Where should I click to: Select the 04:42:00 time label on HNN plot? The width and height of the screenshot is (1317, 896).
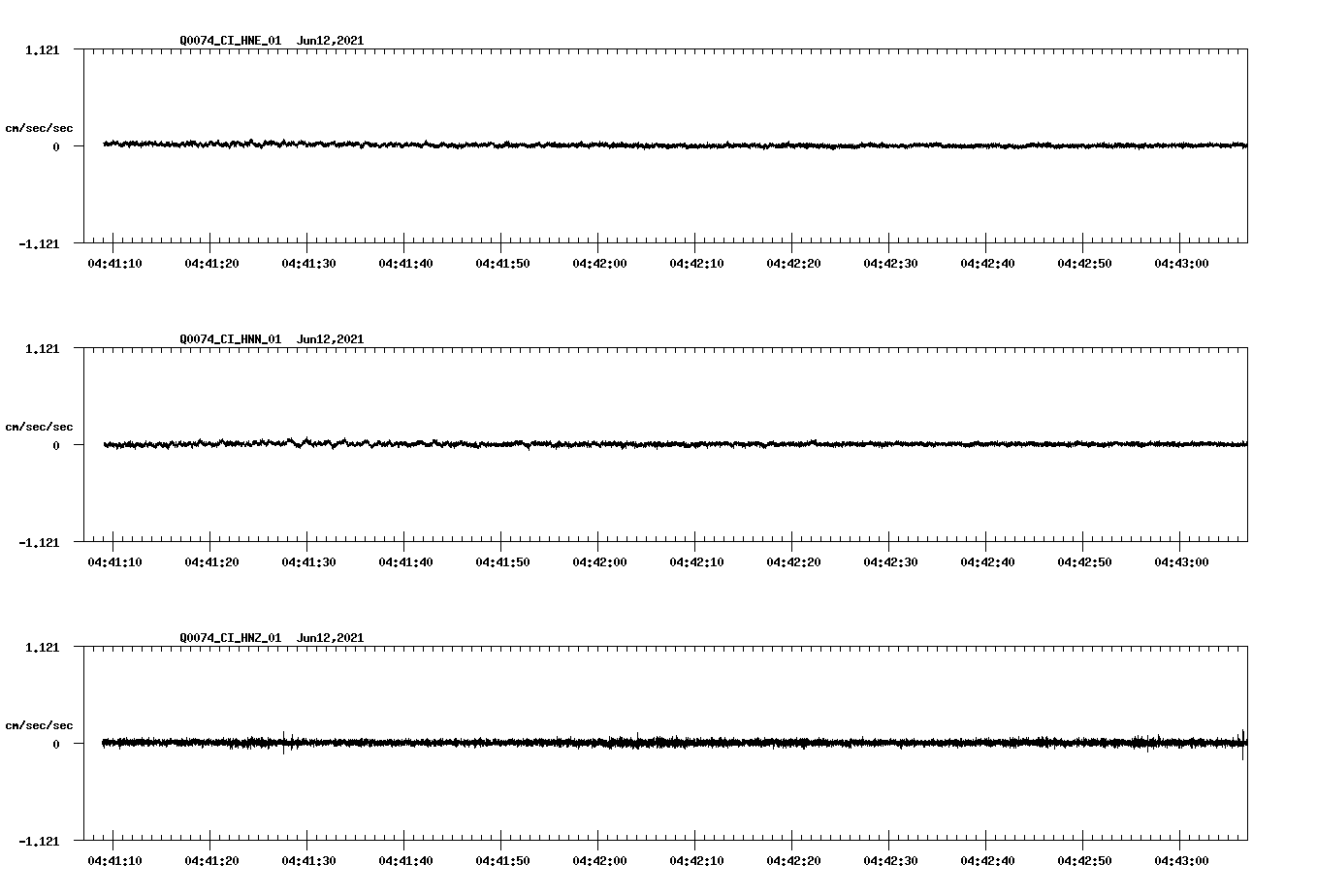pos(599,562)
